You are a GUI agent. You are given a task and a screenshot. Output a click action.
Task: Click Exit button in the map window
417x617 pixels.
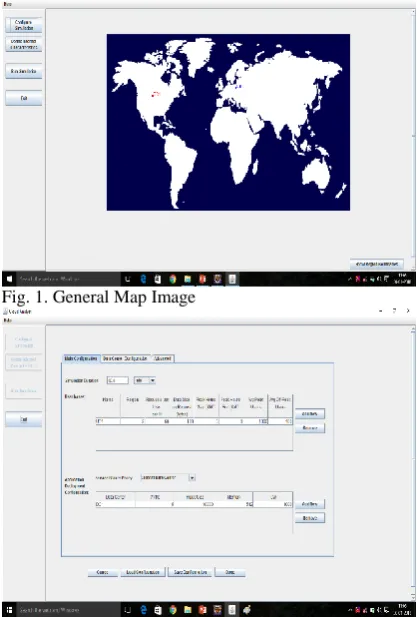coord(24,98)
